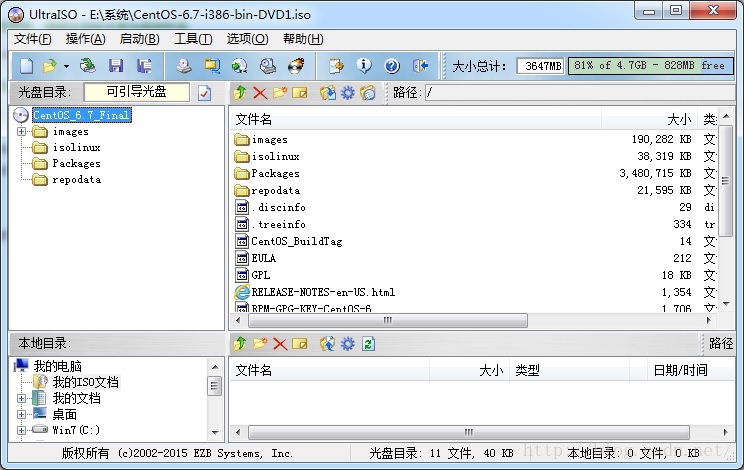Click the notepad with puzzle piece toolbar icon
The height and width of the screenshot is (470, 744).
336,66
